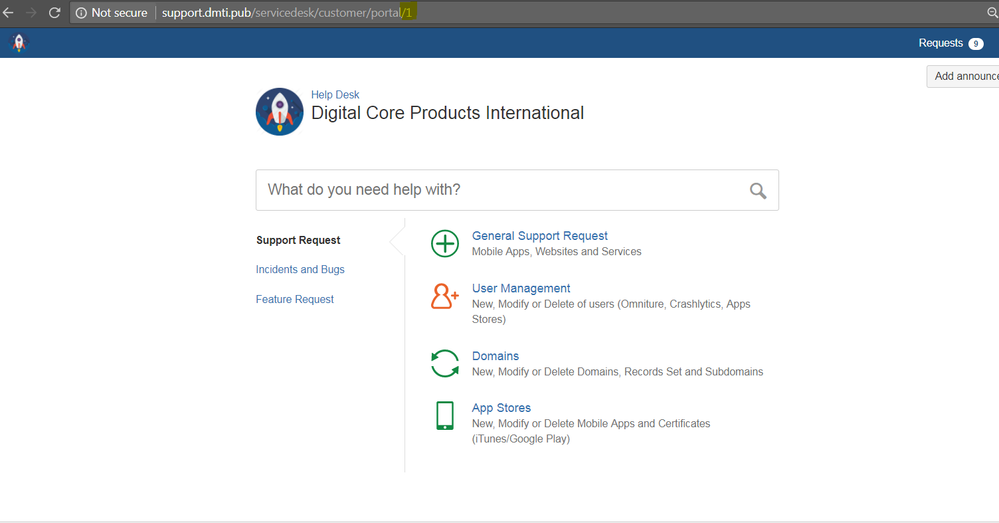The width and height of the screenshot is (999, 523).
Task: Click the search magnifier in help box
Action: 758,190
